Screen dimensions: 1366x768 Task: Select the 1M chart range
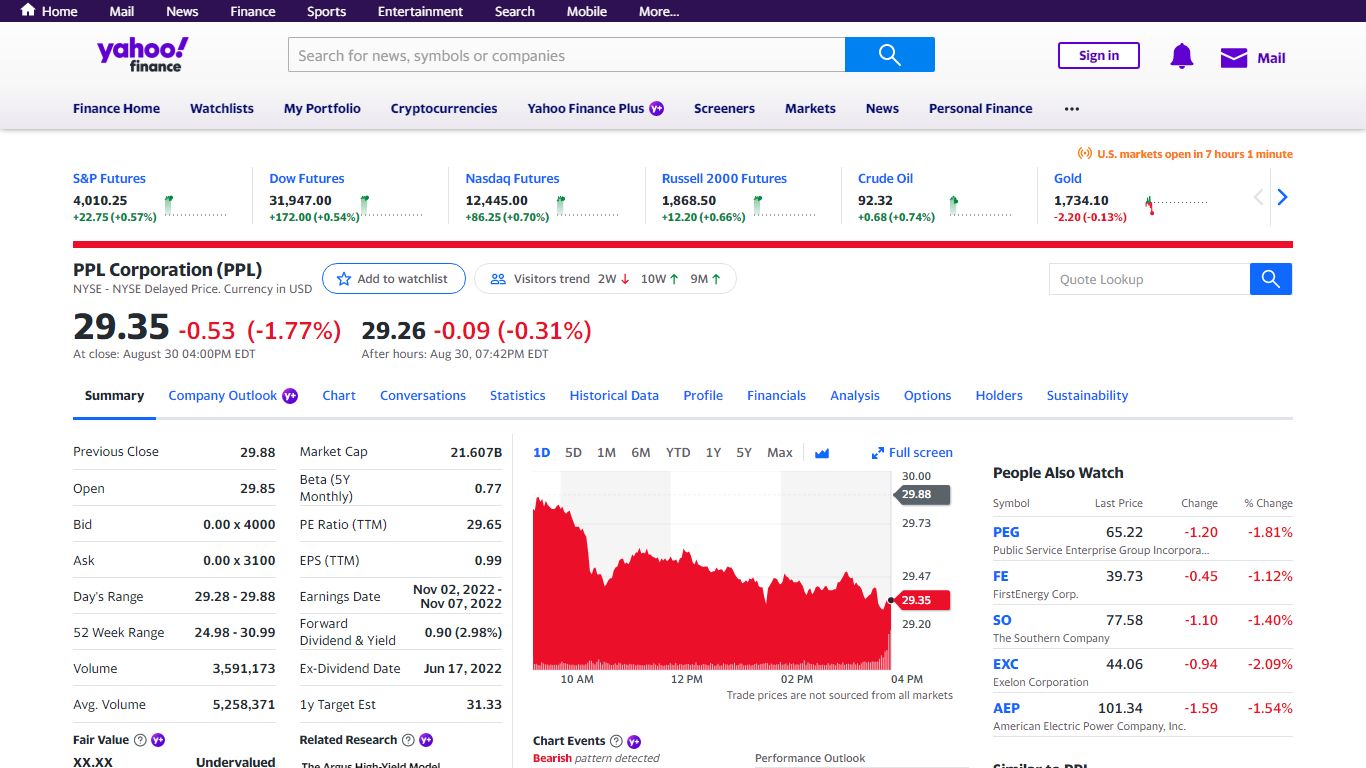[x=606, y=453]
